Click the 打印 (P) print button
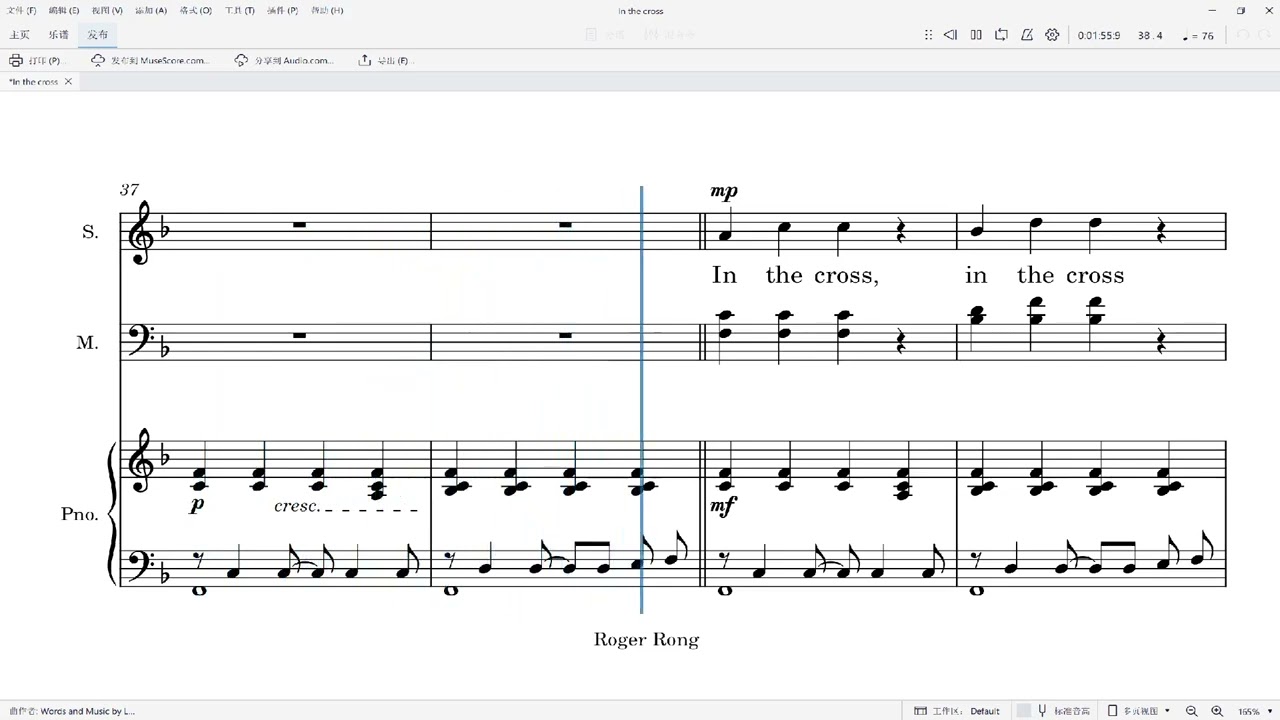This screenshot has width=1280, height=720. point(36,60)
